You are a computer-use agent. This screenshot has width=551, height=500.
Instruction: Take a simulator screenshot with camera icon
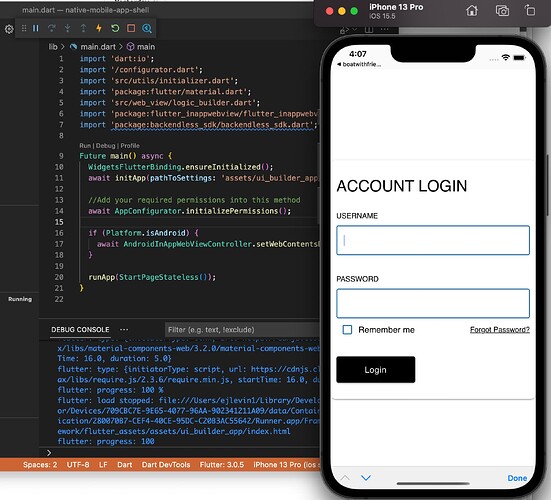(x=502, y=11)
